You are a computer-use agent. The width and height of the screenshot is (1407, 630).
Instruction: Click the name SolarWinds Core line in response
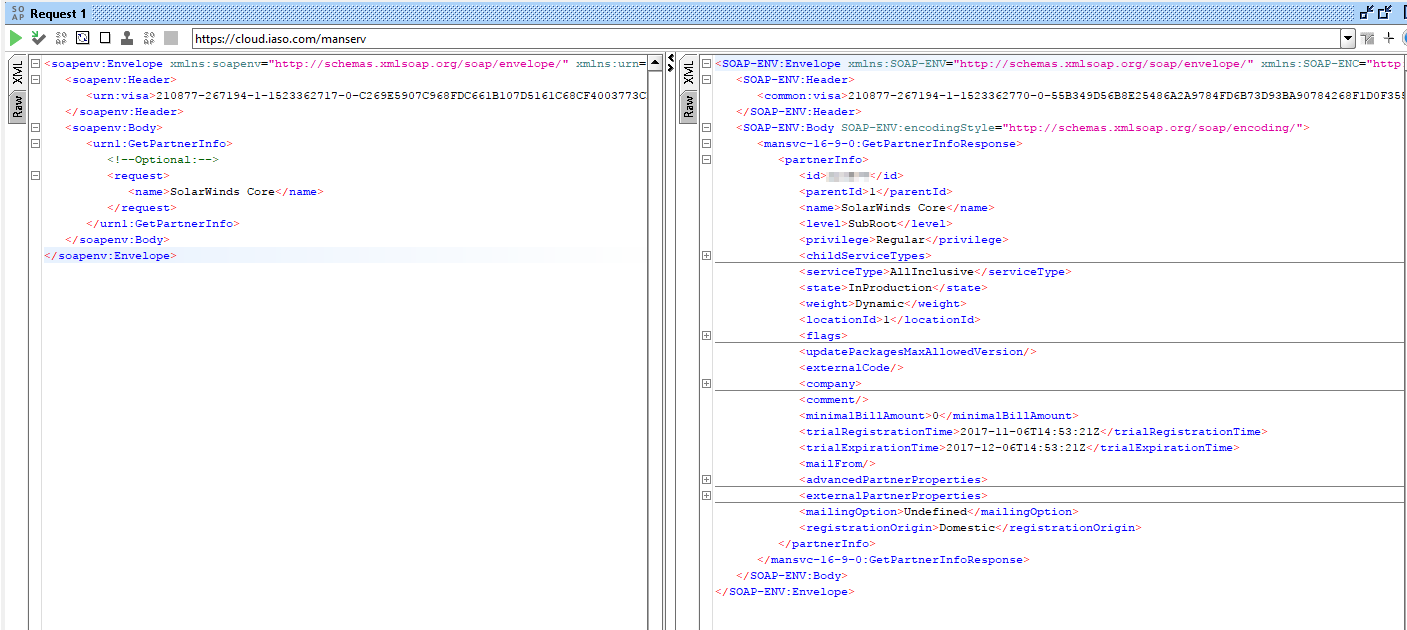(x=896, y=207)
